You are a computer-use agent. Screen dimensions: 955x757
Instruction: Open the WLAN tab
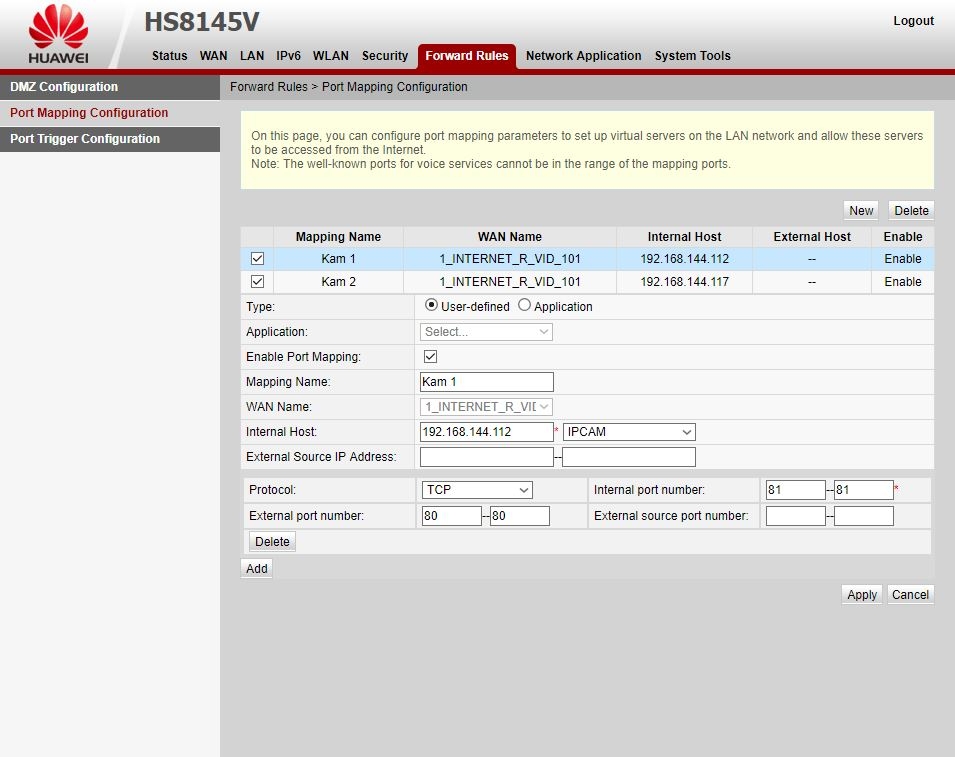(331, 55)
